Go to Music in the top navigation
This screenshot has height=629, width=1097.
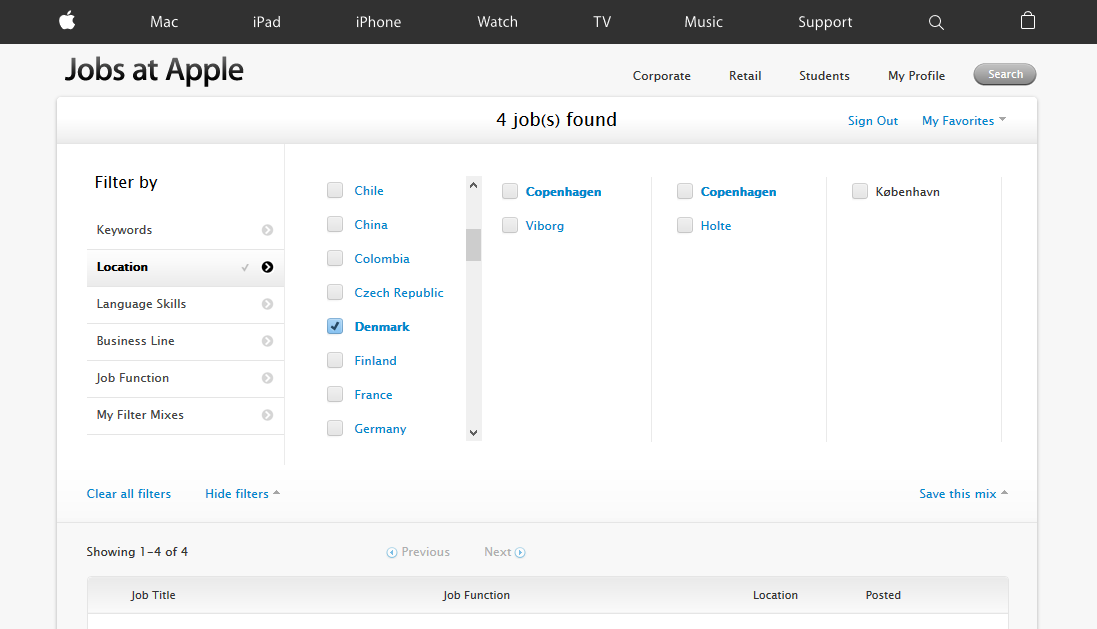(x=703, y=22)
